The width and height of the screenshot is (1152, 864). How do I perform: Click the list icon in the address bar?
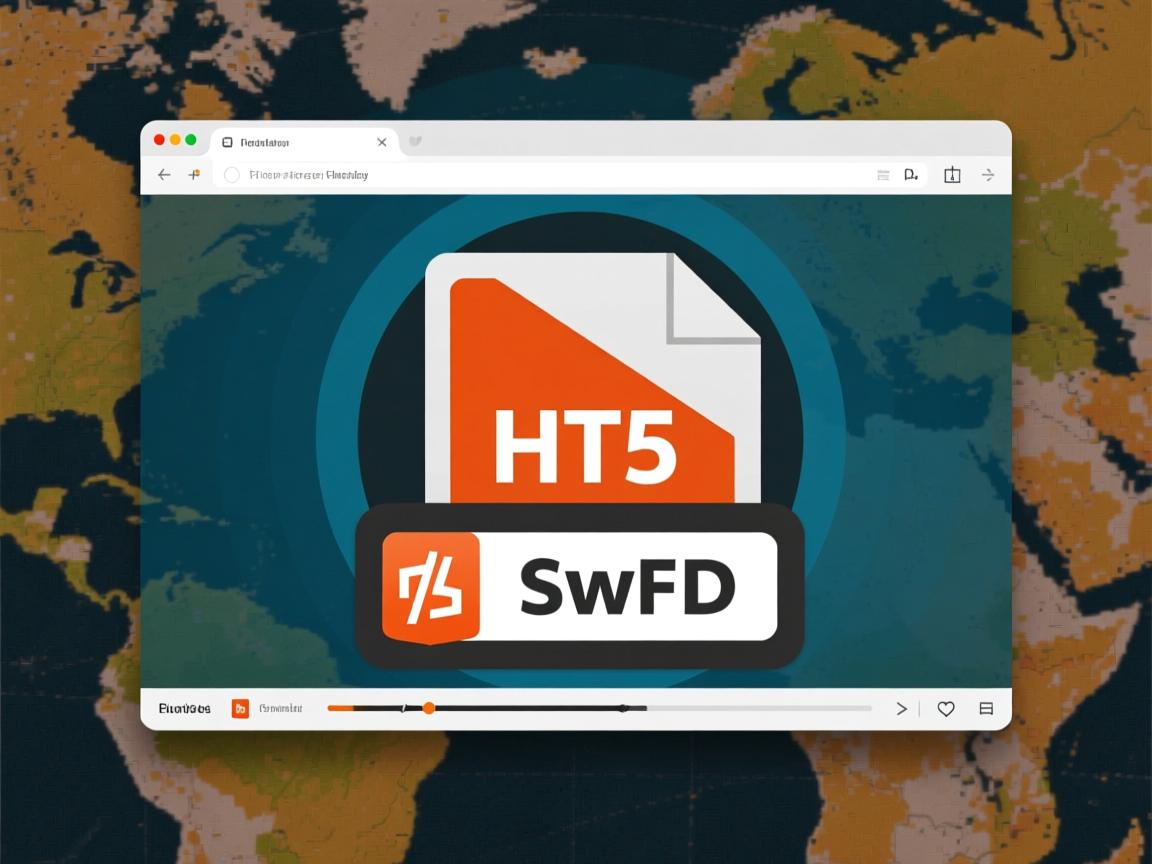click(x=883, y=174)
